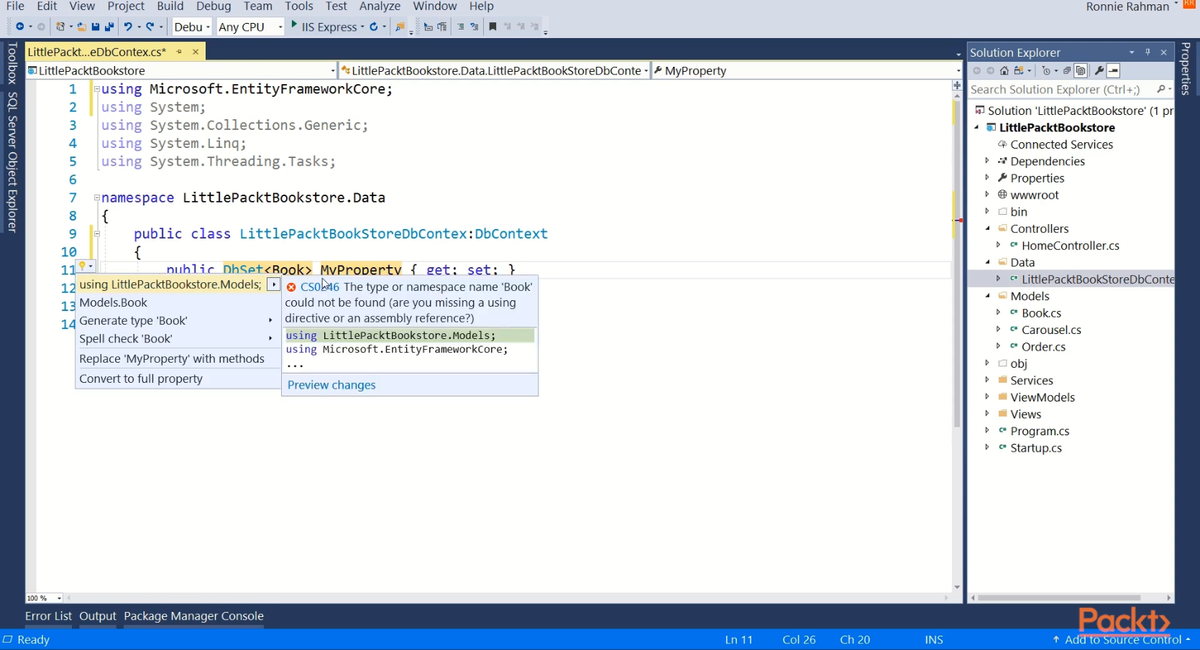Image resolution: width=1200 pixels, height=650 pixels.
Task: Click the Save floppy disk icon
Action: tap(95, 26)
